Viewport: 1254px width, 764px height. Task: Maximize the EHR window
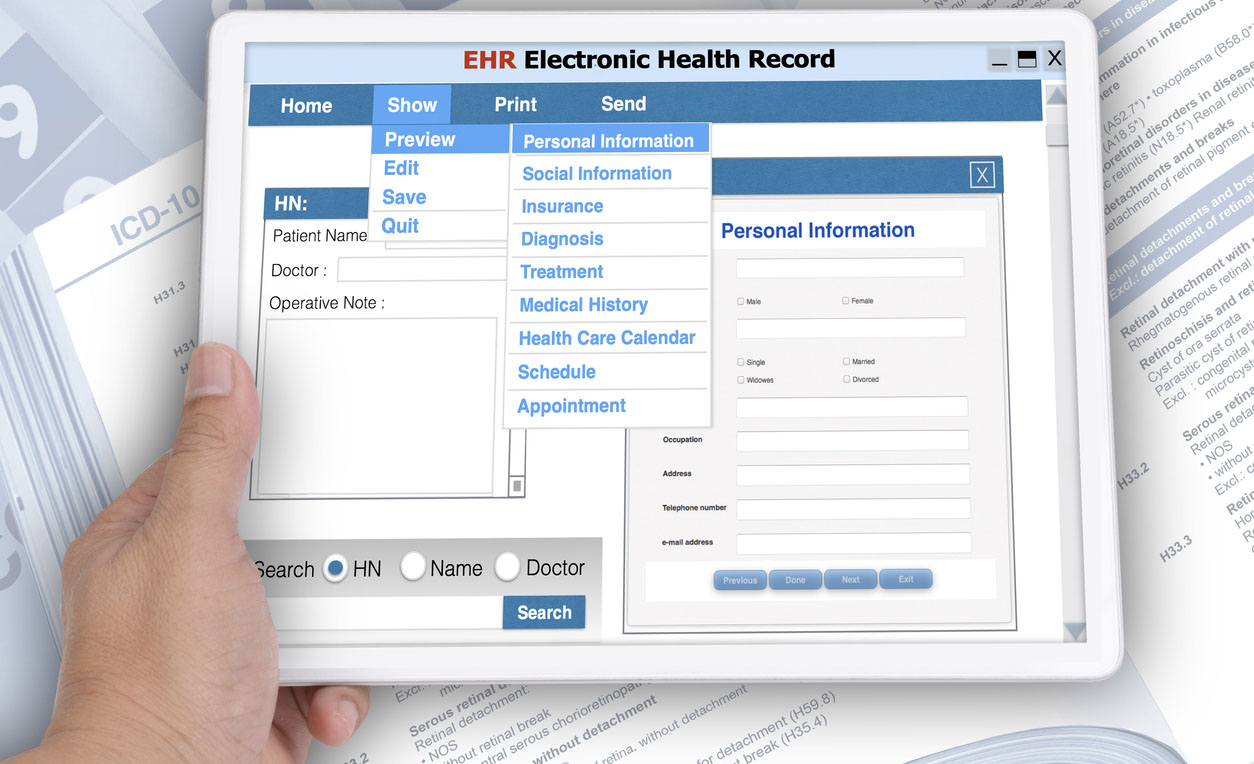[x=1026, y=60]
